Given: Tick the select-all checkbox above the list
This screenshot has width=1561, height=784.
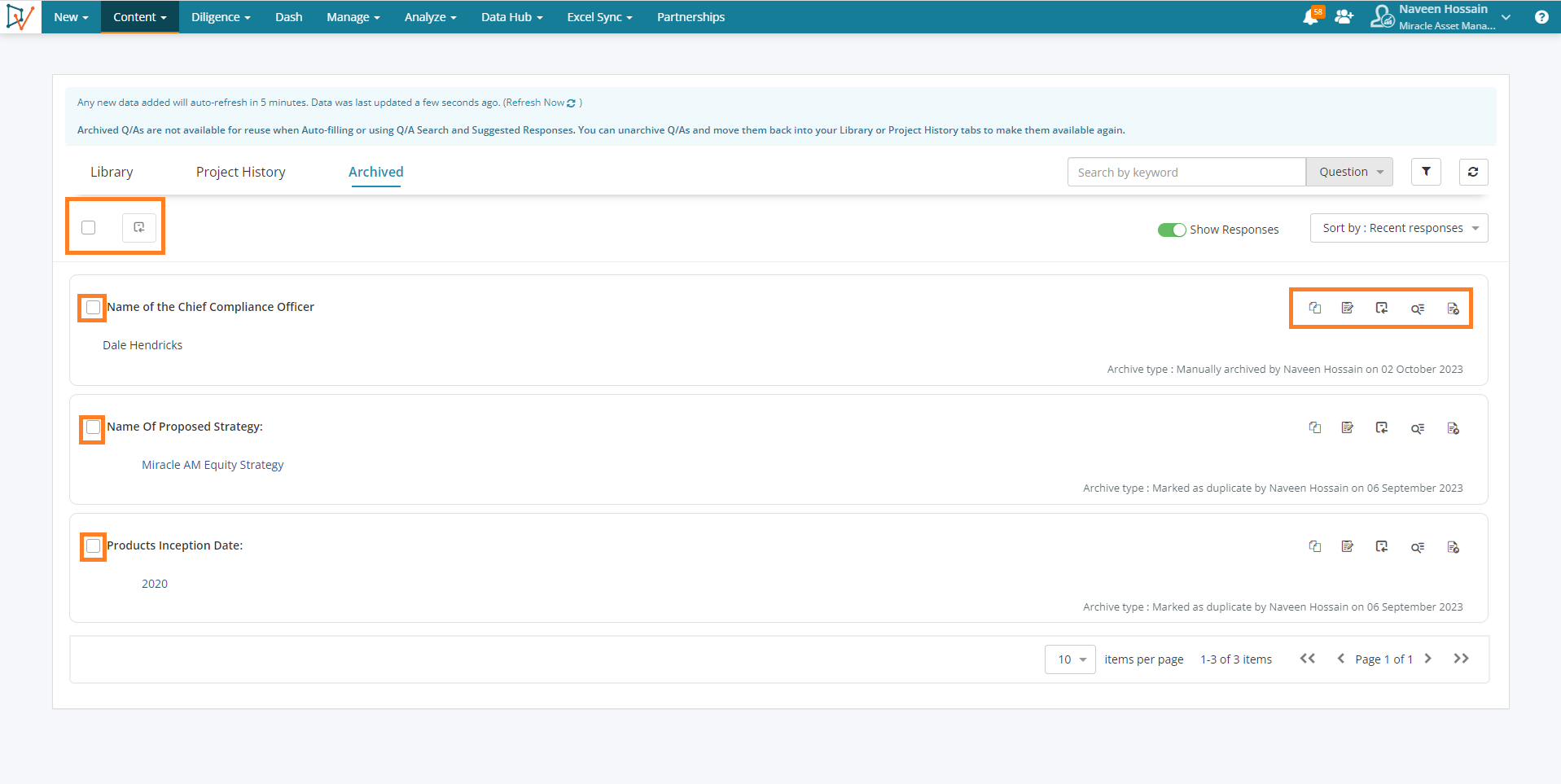Looking at the screenshot, I should pyautogui.click(x=89, y=227).
